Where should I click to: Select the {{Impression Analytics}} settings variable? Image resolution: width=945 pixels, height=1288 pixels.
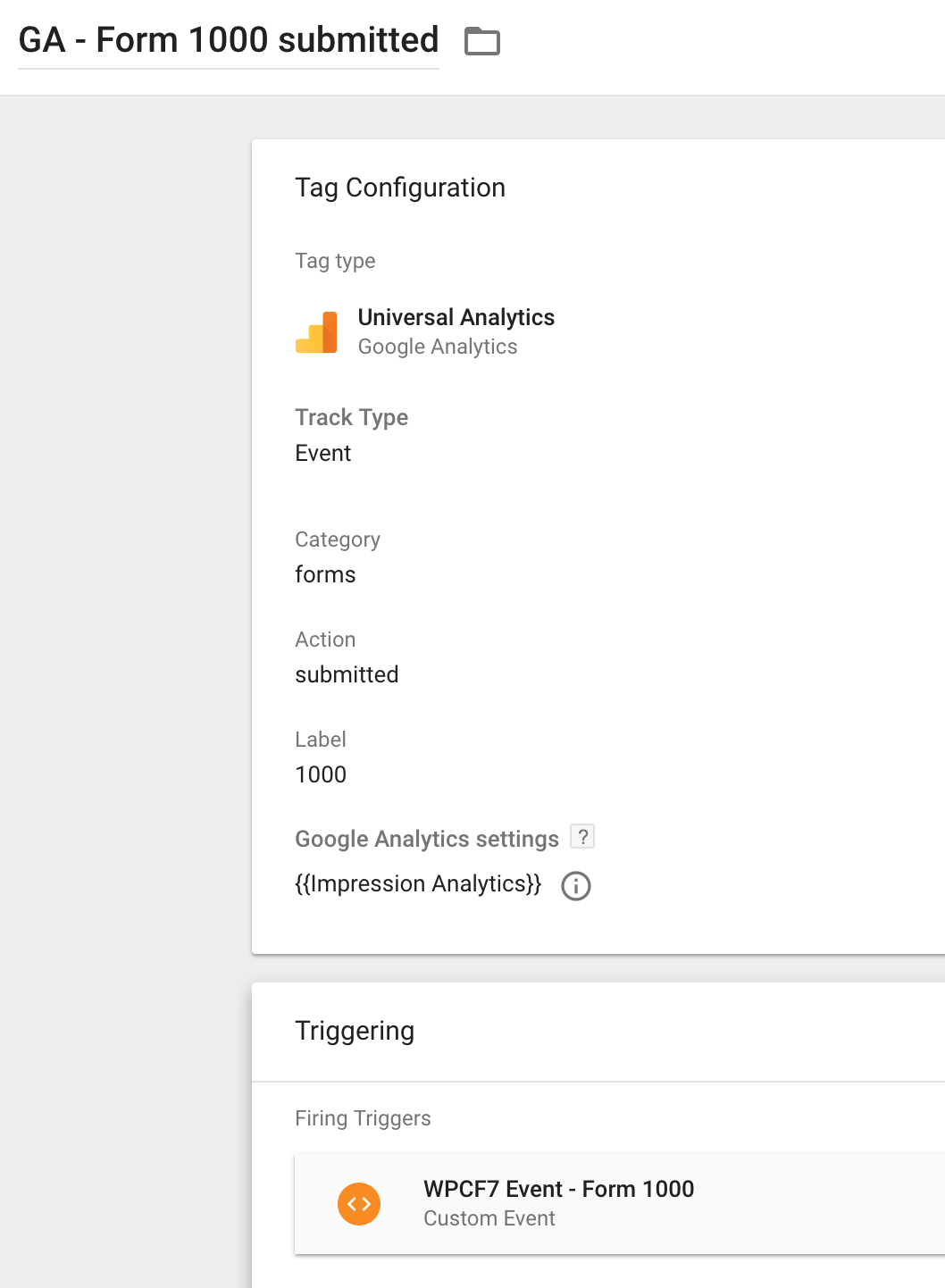pos(418,884)
